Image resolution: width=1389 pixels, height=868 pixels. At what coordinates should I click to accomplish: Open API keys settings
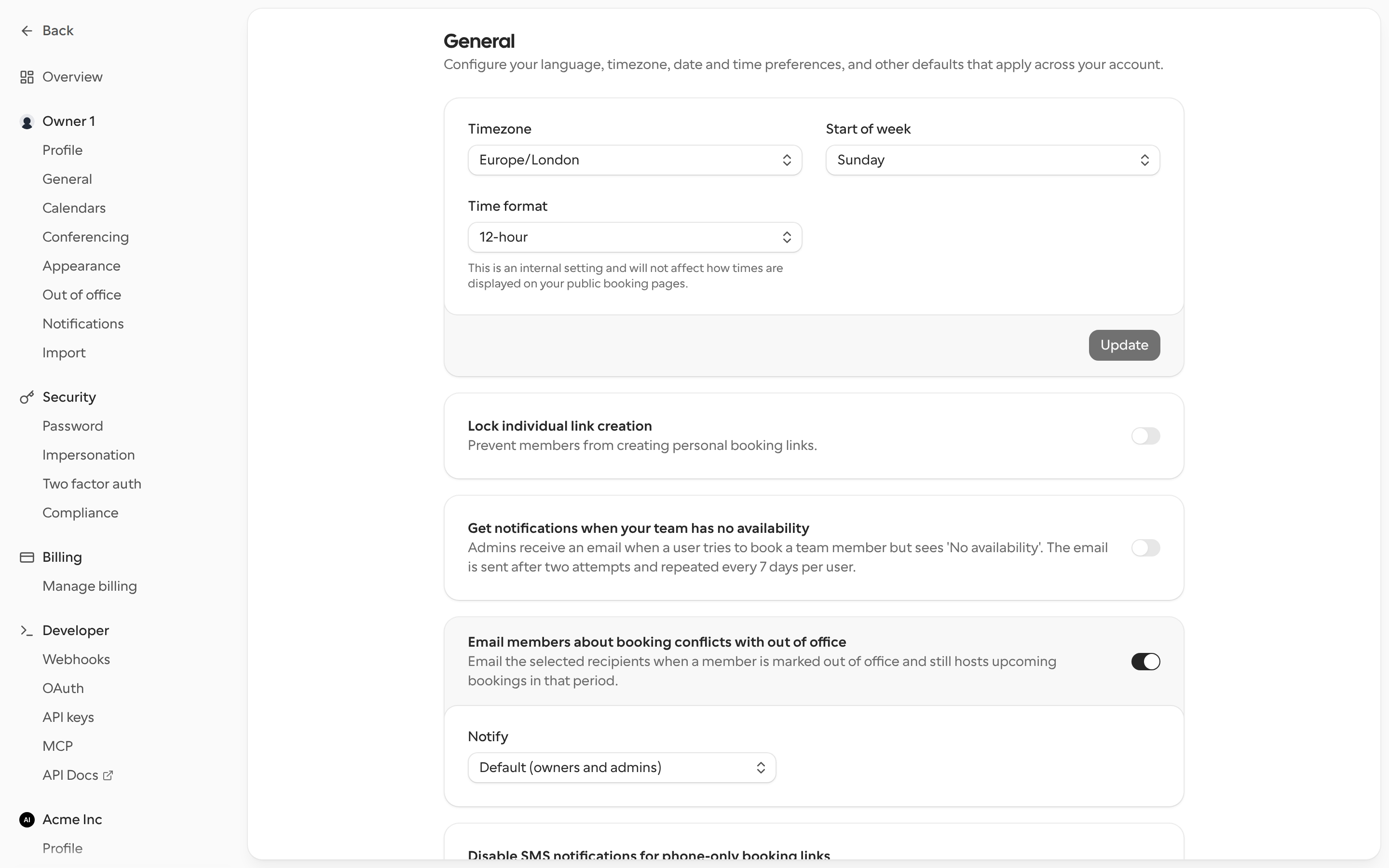[x=68, y=718]
